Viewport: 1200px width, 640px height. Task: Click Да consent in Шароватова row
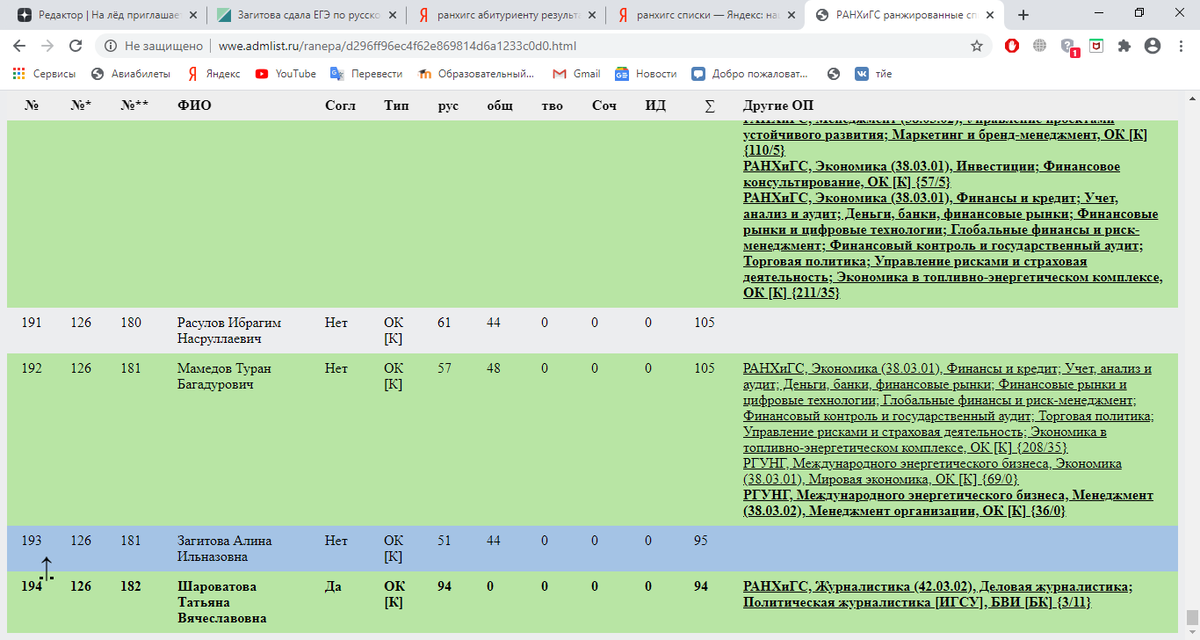tap(334, 587)
